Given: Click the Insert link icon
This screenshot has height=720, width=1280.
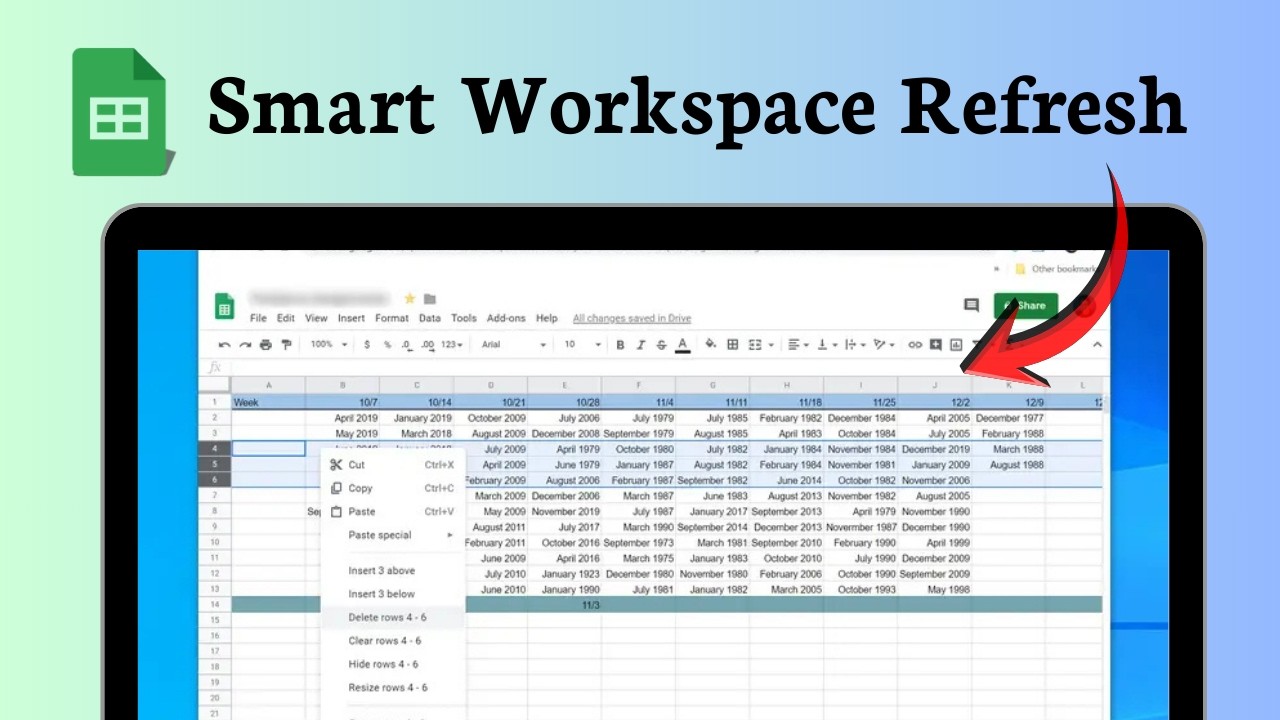Looking at the screenshot, I should coord(915,345).
